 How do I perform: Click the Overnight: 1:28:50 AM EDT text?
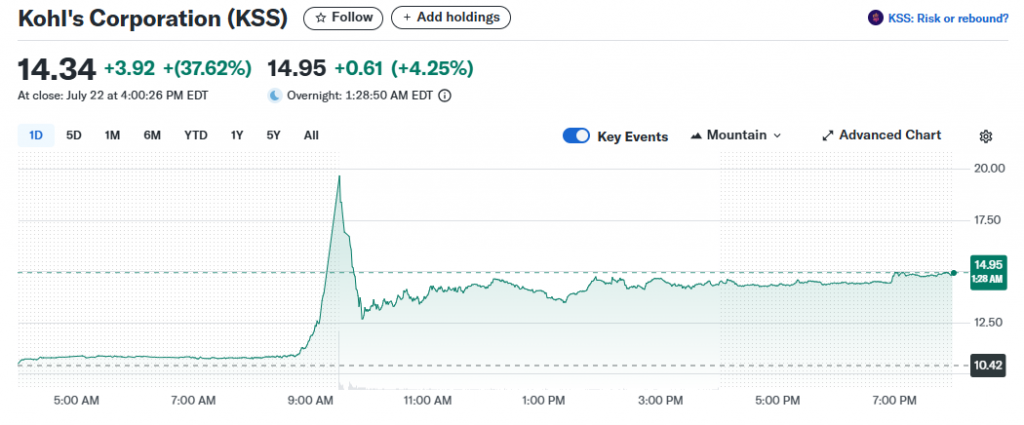(x=360, y=95)
